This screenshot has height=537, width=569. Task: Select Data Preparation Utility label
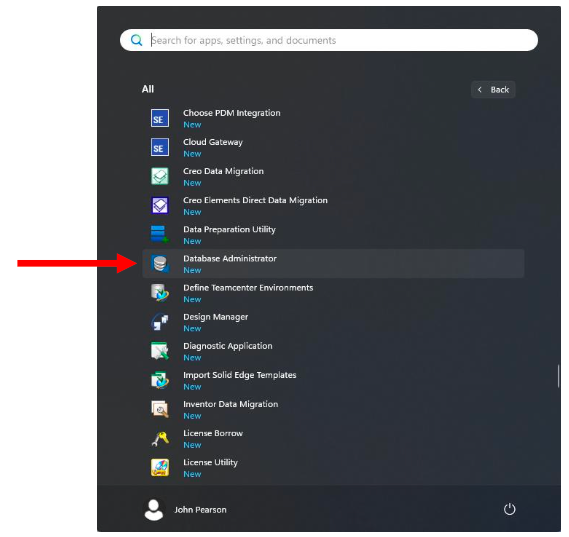[229, 229]
